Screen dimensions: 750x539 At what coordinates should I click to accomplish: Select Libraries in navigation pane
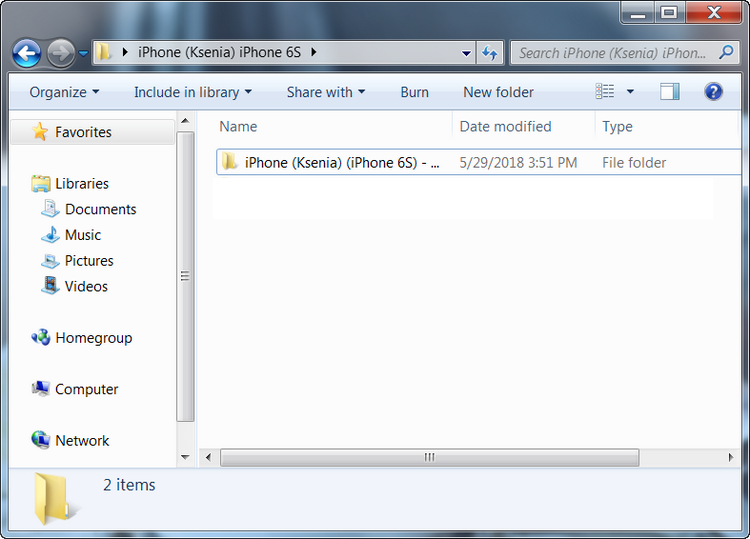point(82,184)
